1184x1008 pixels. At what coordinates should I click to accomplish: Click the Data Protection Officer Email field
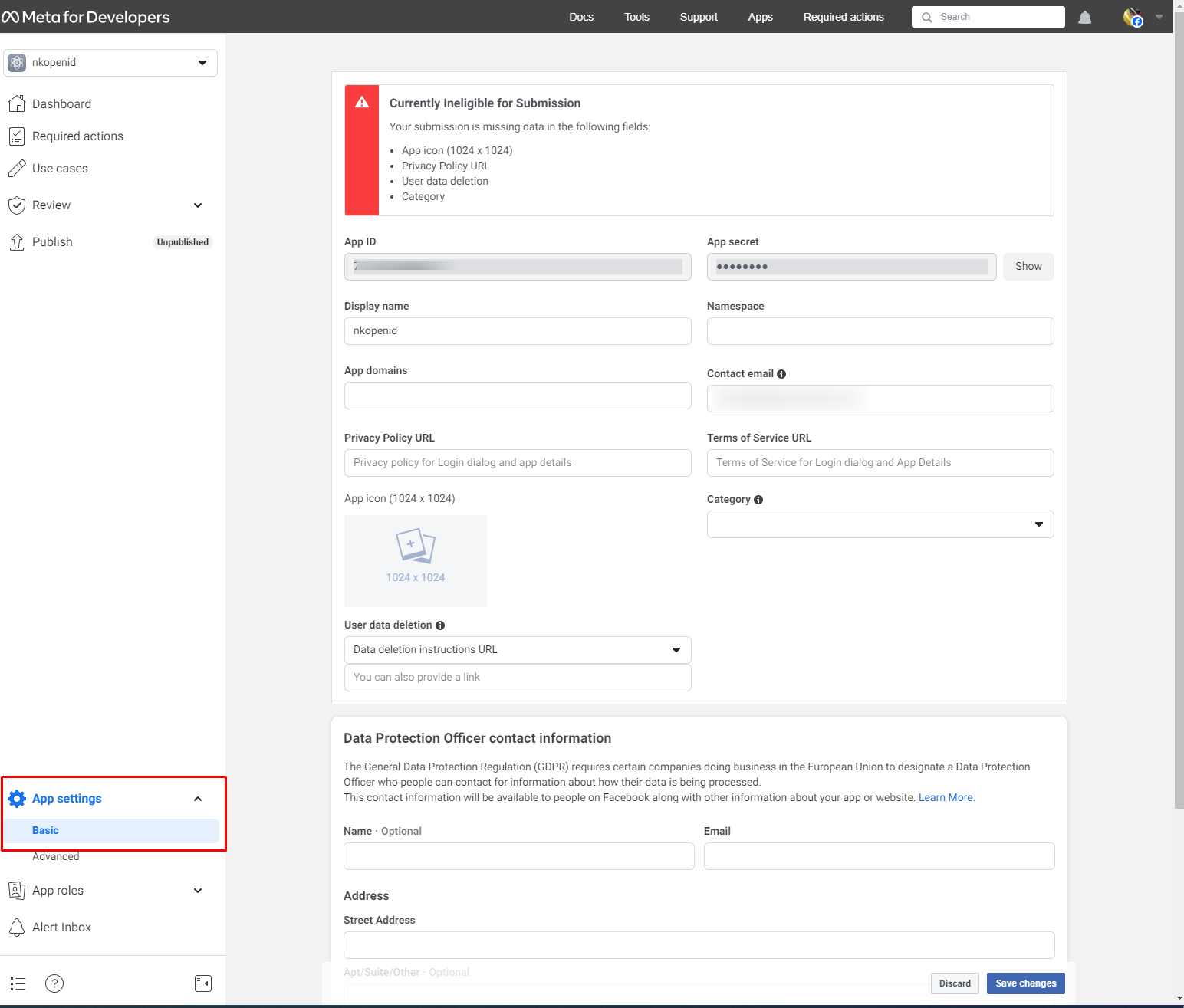[x=880, y=856]
